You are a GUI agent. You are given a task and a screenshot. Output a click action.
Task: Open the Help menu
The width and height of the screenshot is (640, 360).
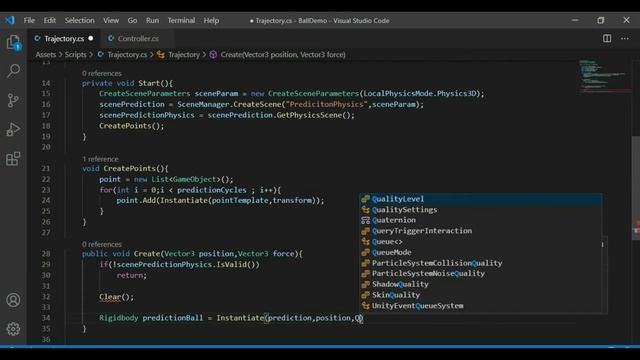[211, 20]
